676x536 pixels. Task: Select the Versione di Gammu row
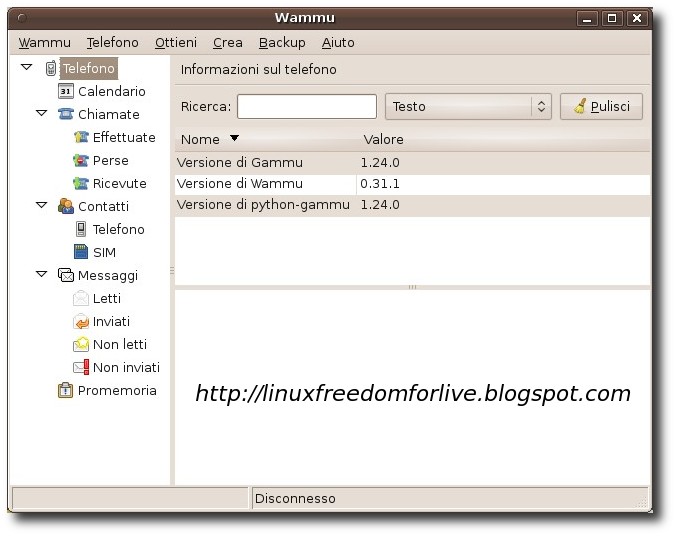[413, 163]
